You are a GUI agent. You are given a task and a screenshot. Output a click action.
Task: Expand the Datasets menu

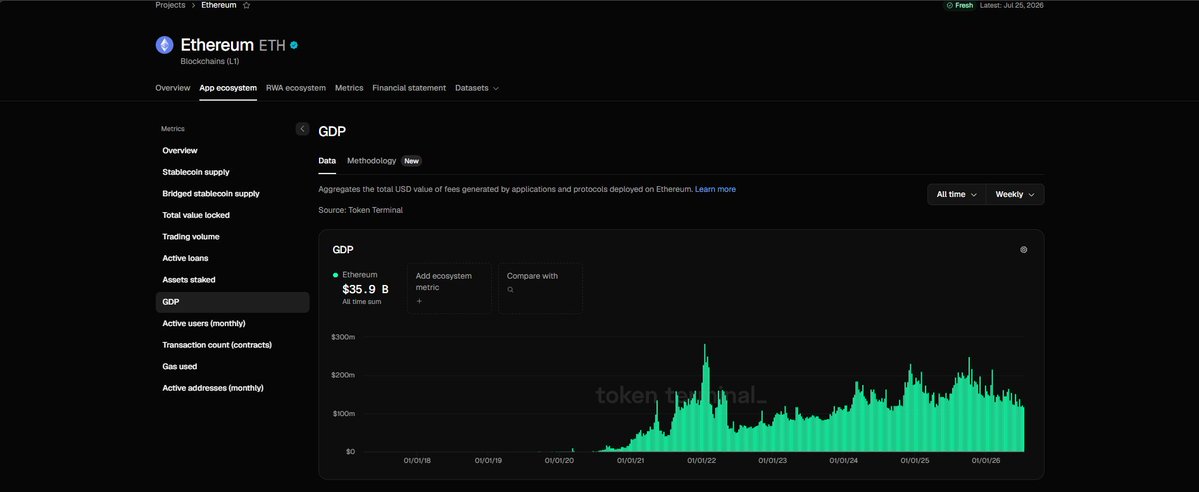(x=476, y=88)
